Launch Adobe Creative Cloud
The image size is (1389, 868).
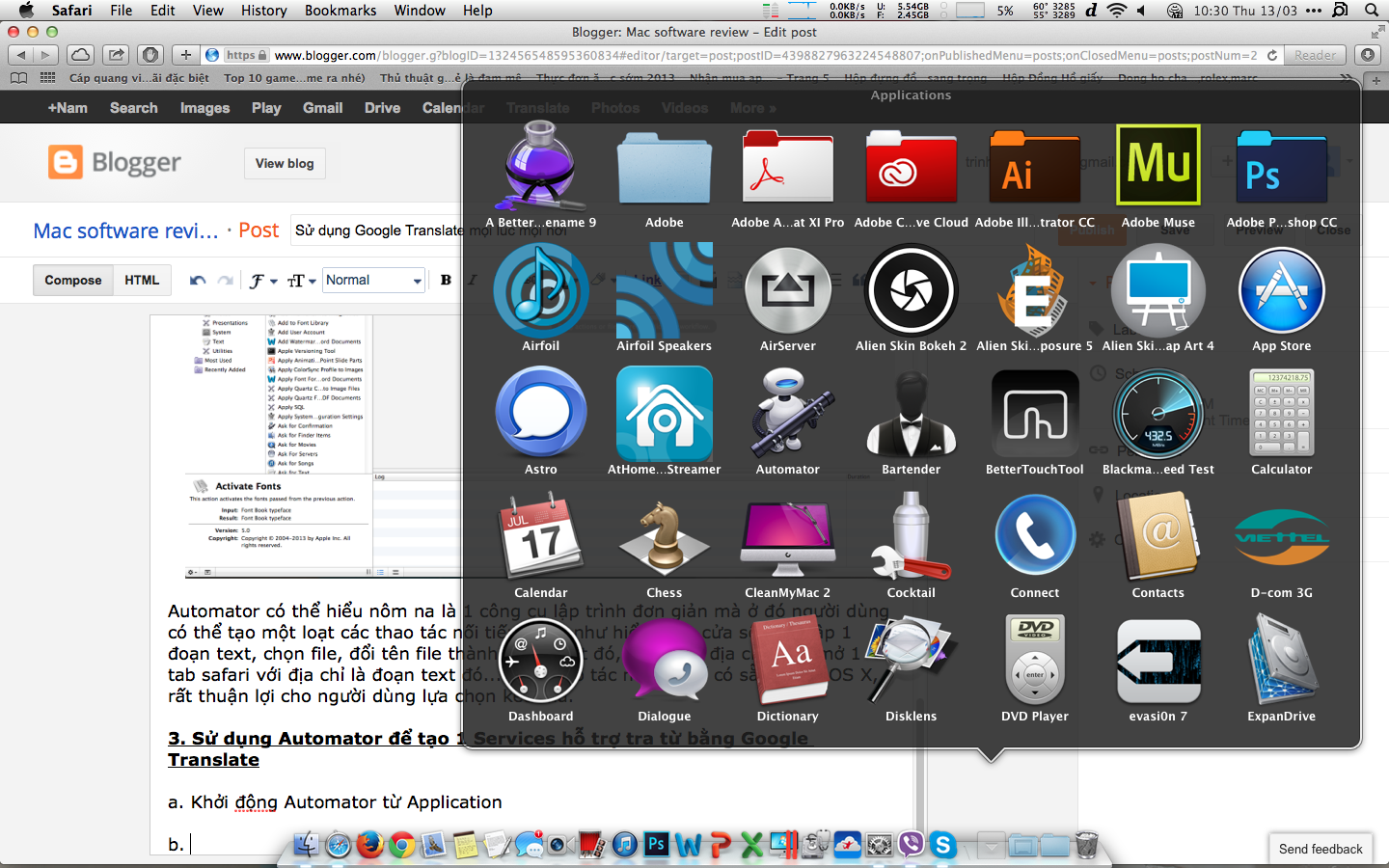click(912, 167)
